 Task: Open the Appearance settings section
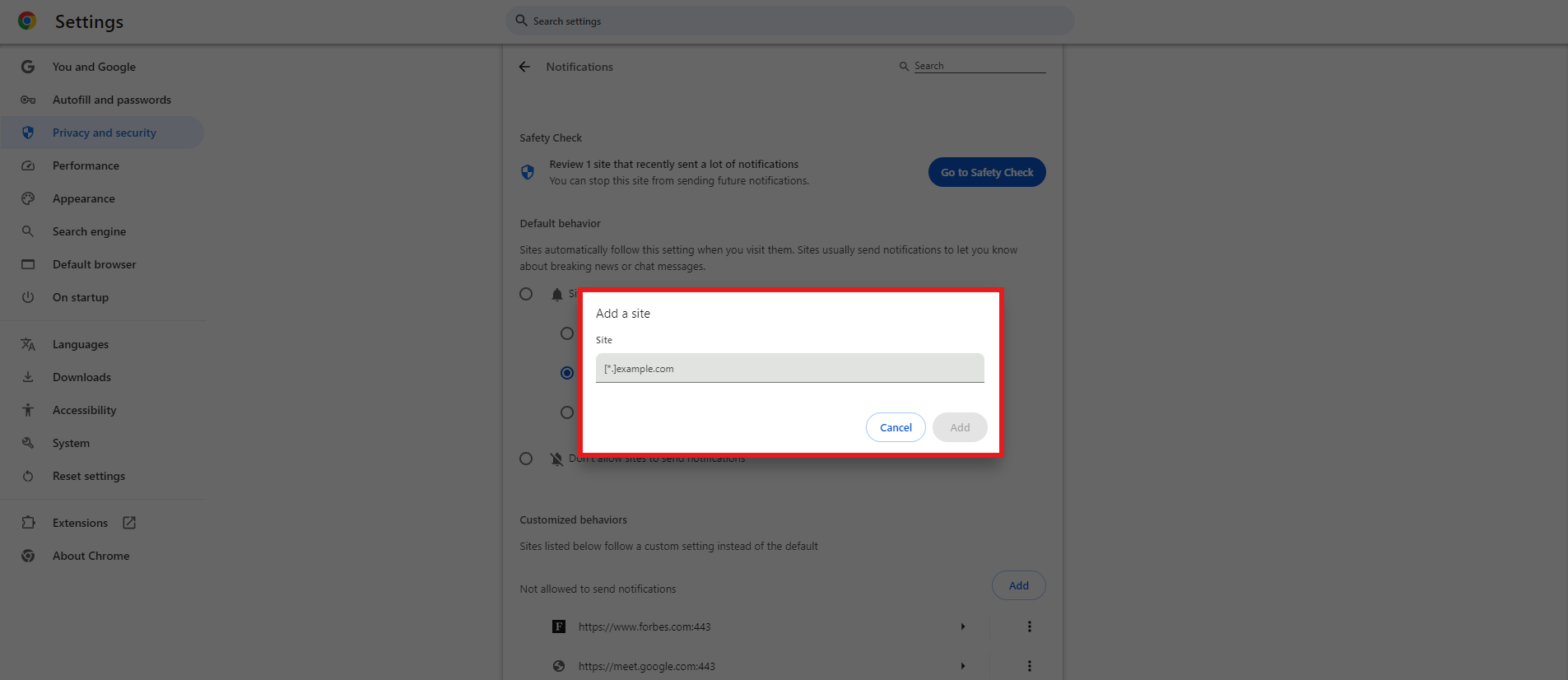pos(83,198)
